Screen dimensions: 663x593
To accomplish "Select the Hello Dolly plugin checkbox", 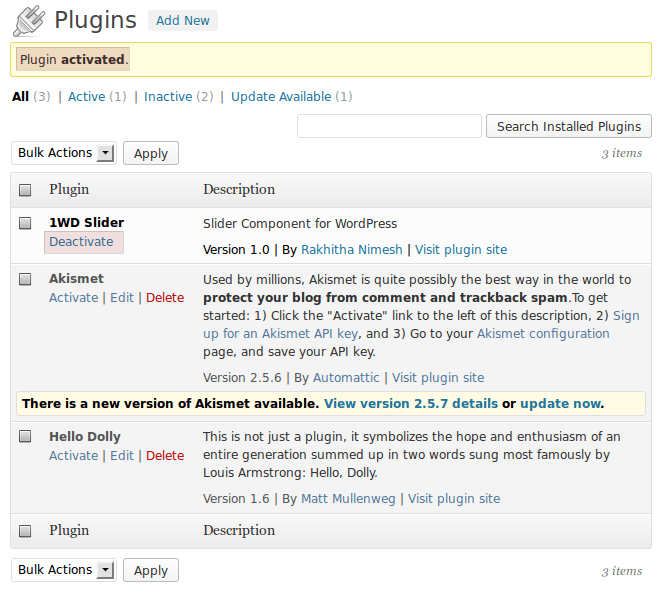I will [x=25, y=437].
